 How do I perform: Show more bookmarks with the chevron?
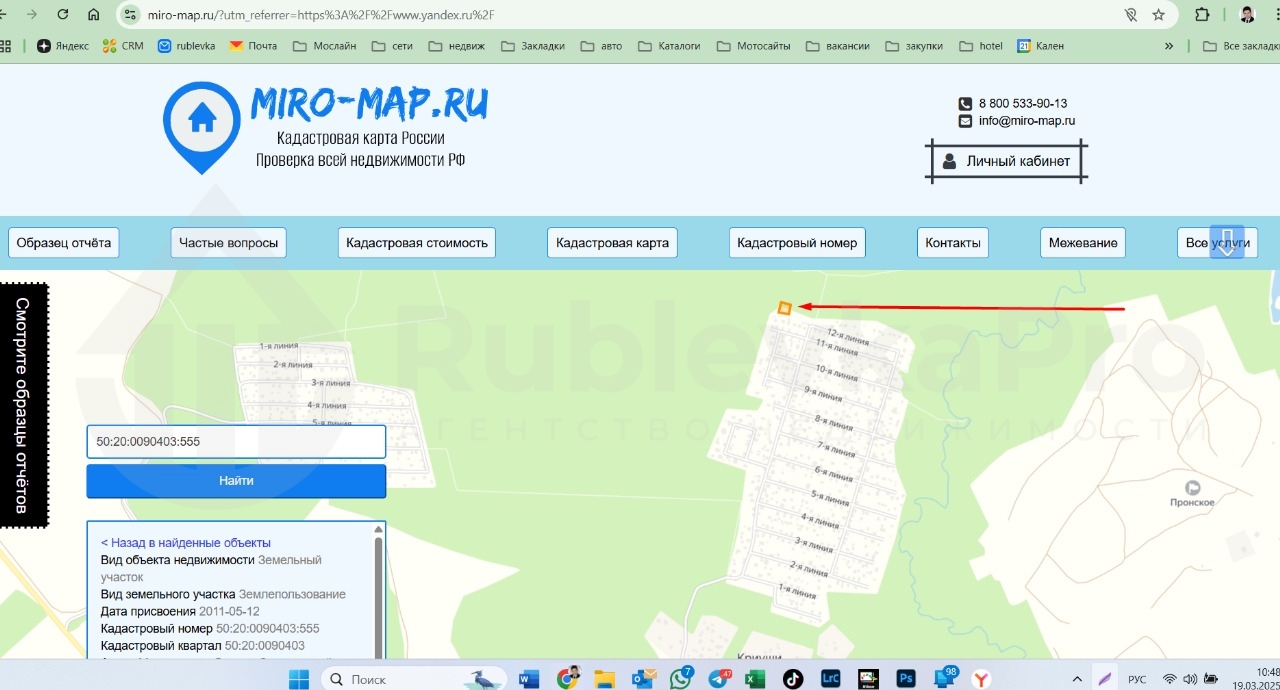[1169, 46]
